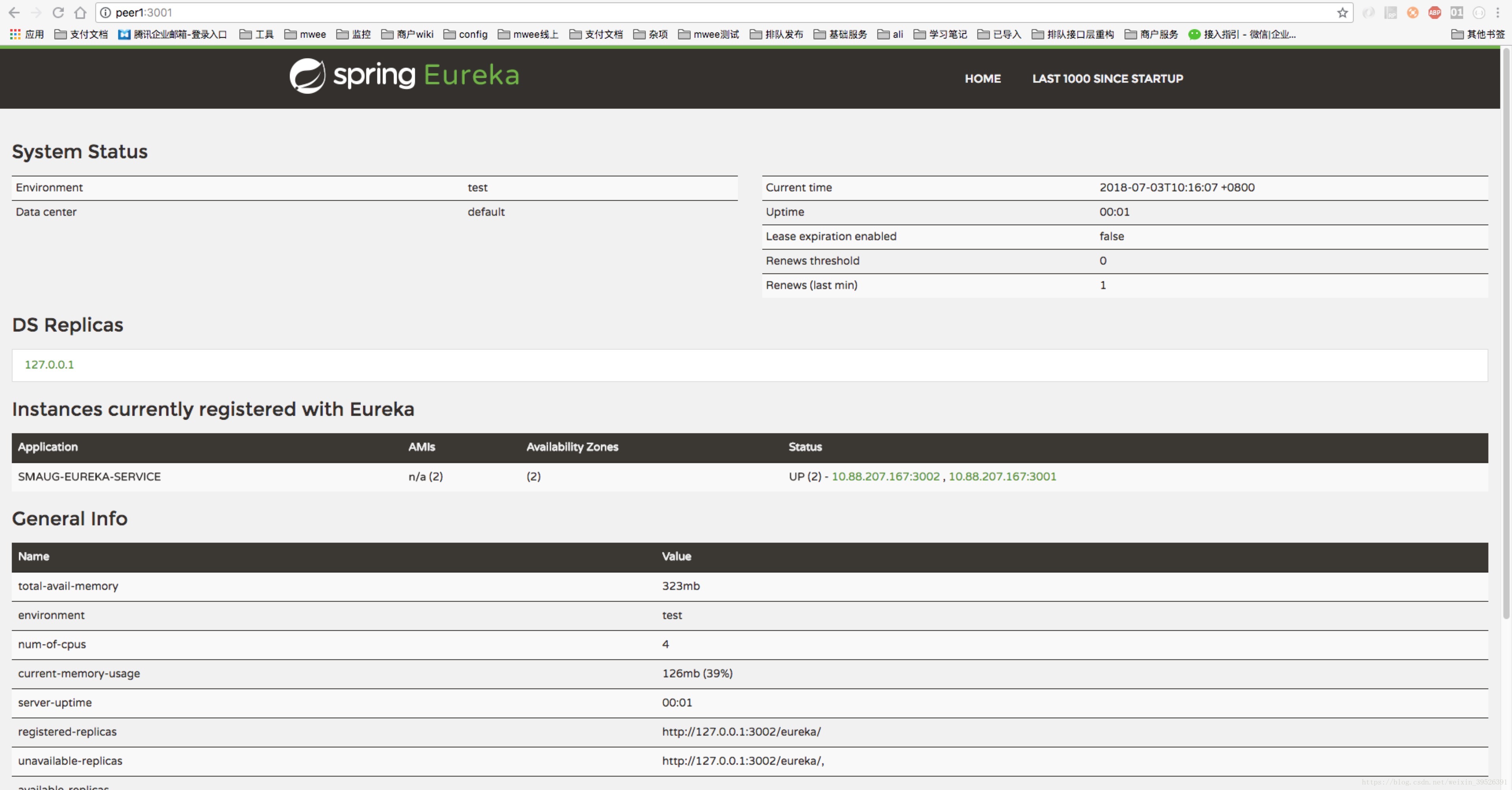Open the mwee线上 bookmark folder
This screenshot has height=790, width=1512.
coord(528,34)
